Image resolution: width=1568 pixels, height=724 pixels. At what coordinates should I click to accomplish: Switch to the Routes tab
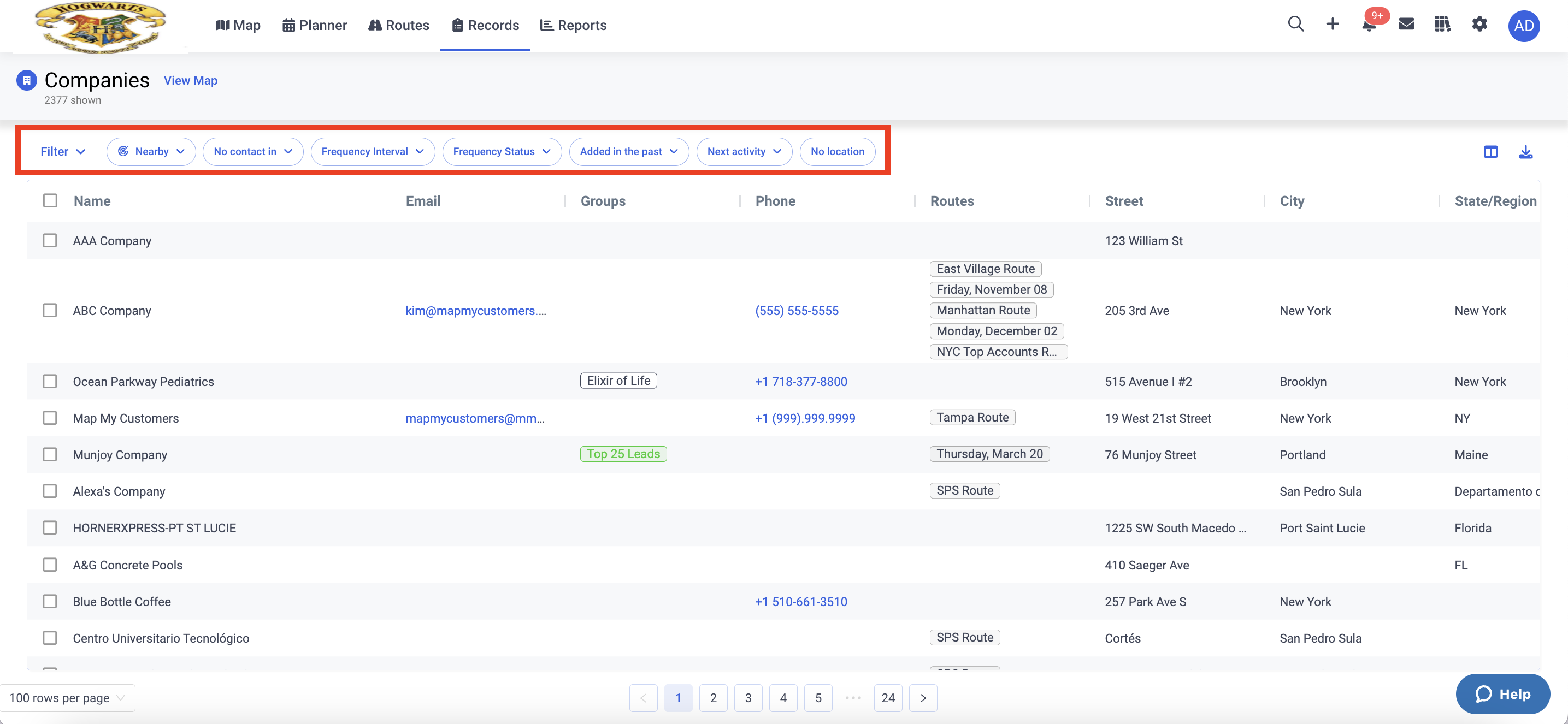tap(399, 25)
